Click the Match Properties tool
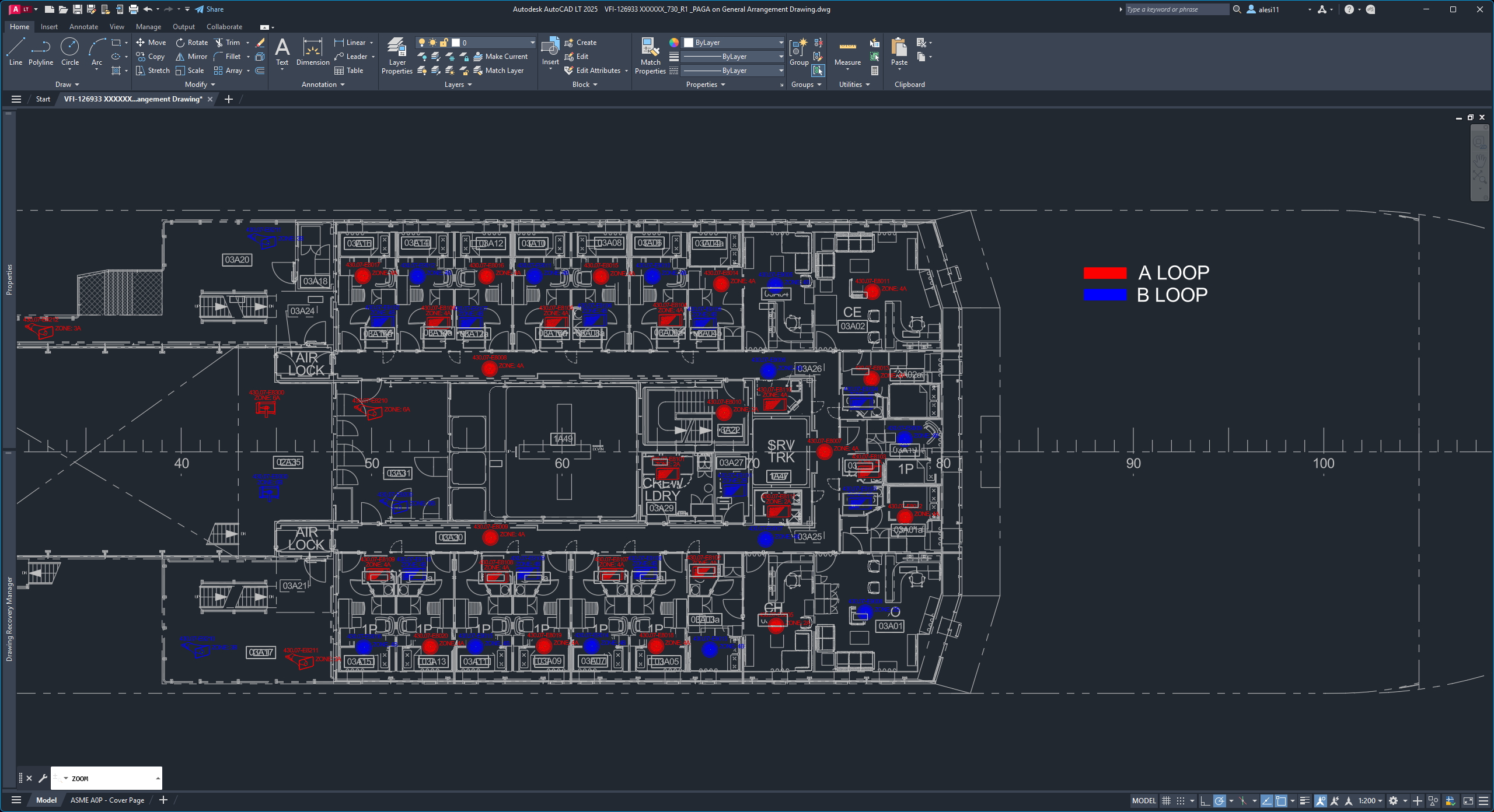Screen dimensions: 1494x812 650,56
